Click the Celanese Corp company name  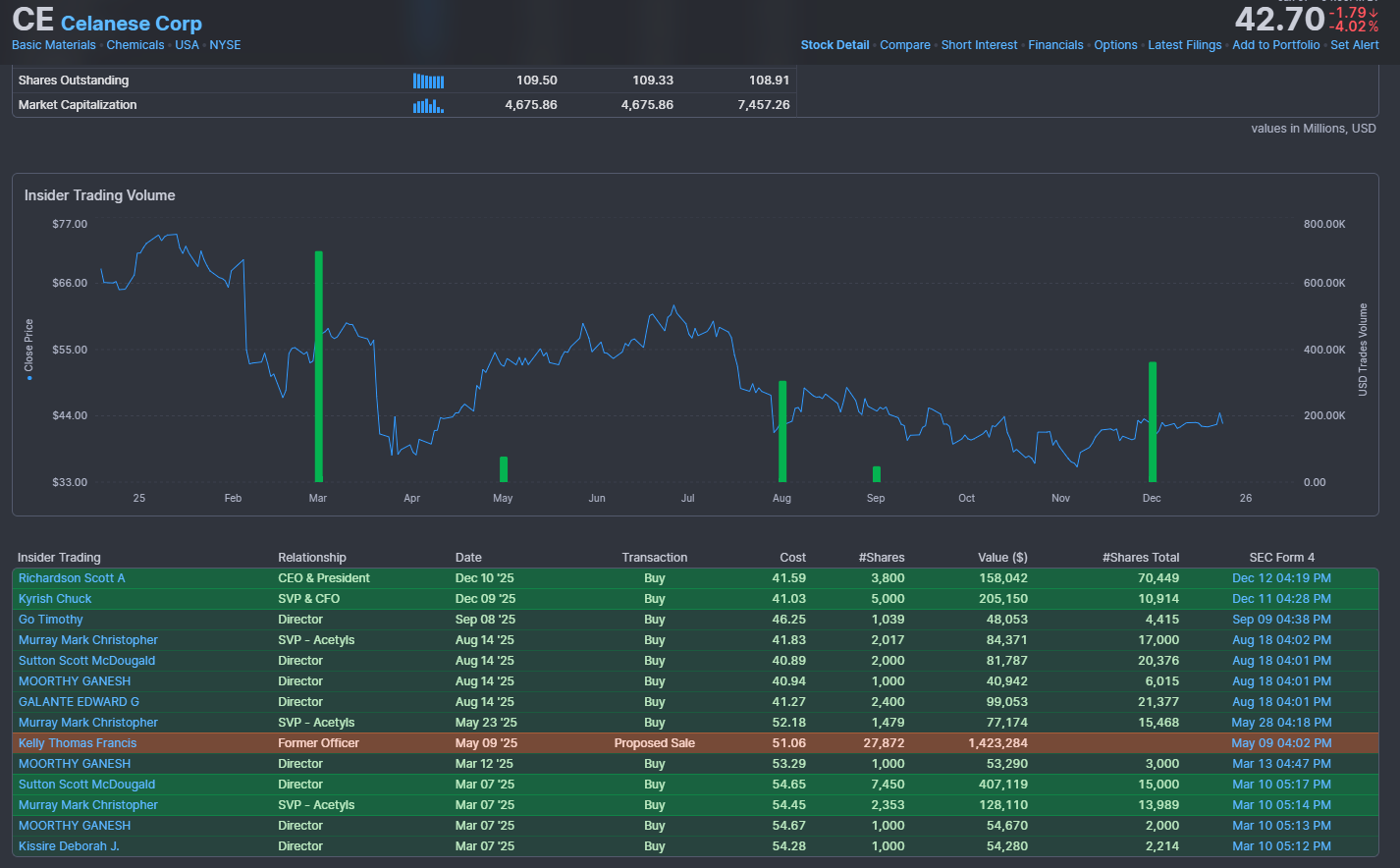pyautogui.click(x=132, y=24)
